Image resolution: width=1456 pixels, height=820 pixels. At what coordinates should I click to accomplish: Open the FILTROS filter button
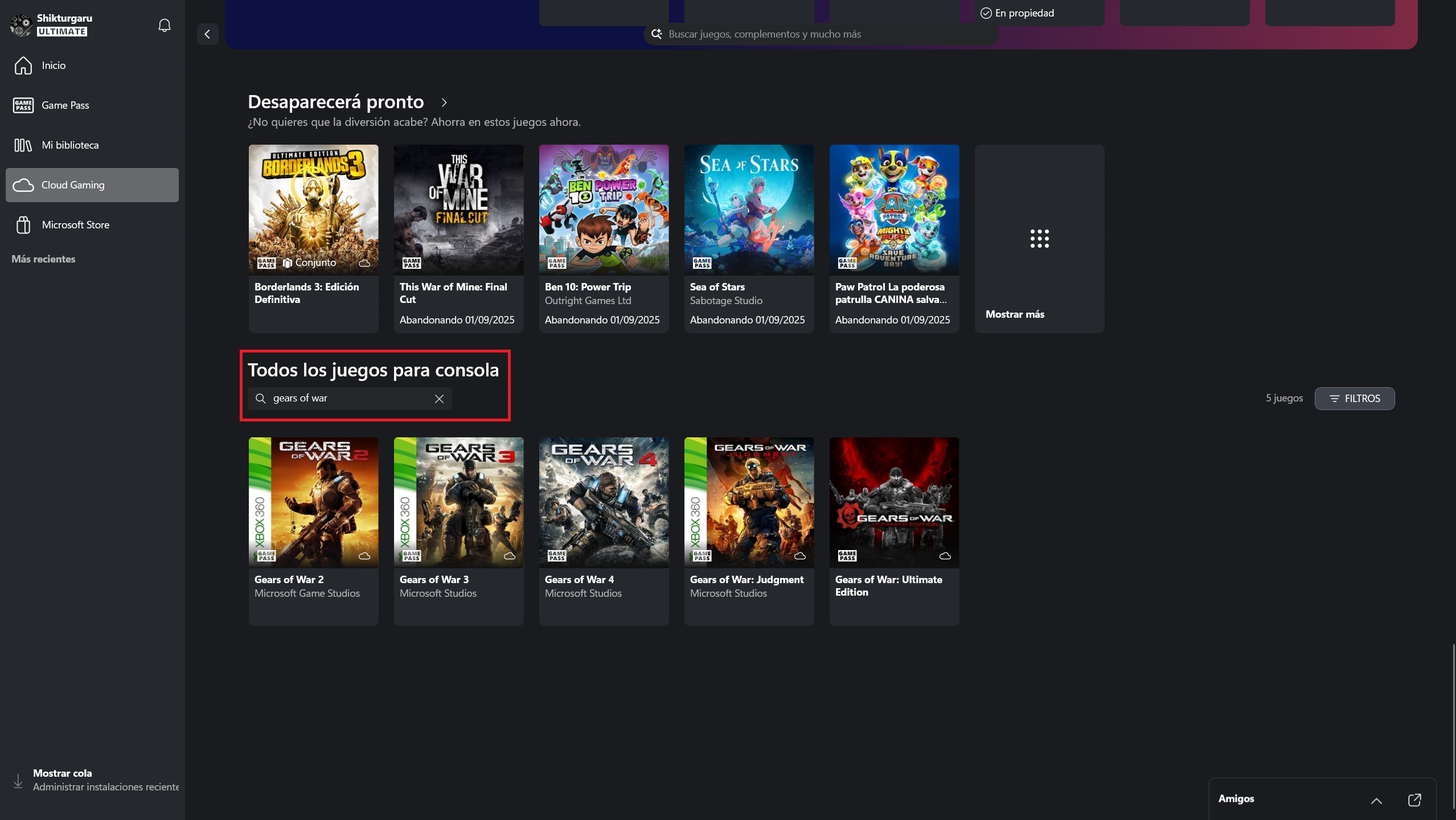1354,399
